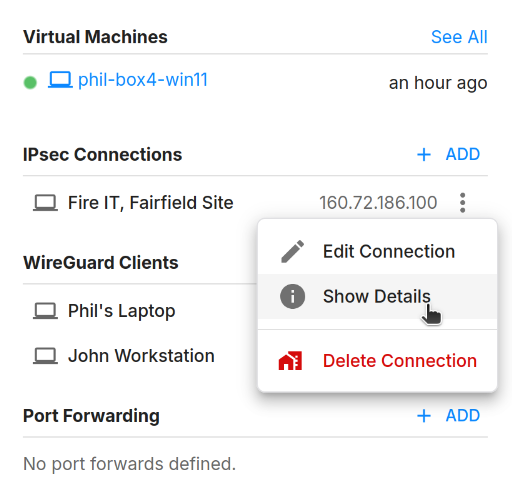The width and height of the screenshot is (512, 490).
Task: Open the phil-box4-win11 virtual machine link
Action: tap(143, 80)
